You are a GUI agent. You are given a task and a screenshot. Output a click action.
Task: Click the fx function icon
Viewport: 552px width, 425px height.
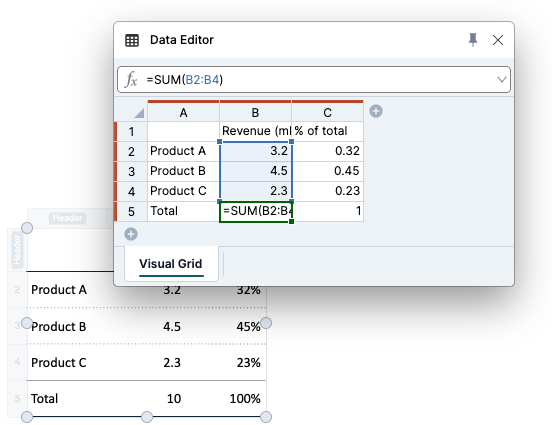pos(131,80)
